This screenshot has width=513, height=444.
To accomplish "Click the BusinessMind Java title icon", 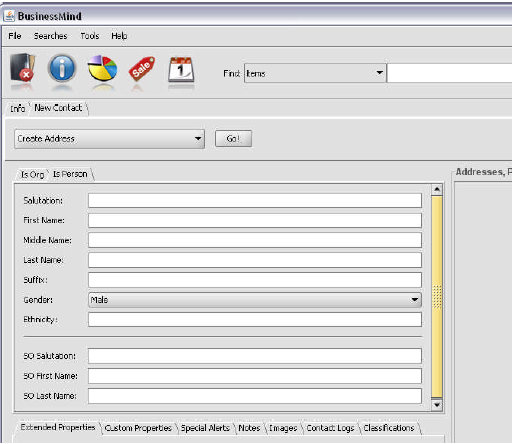I will (9, 16).
